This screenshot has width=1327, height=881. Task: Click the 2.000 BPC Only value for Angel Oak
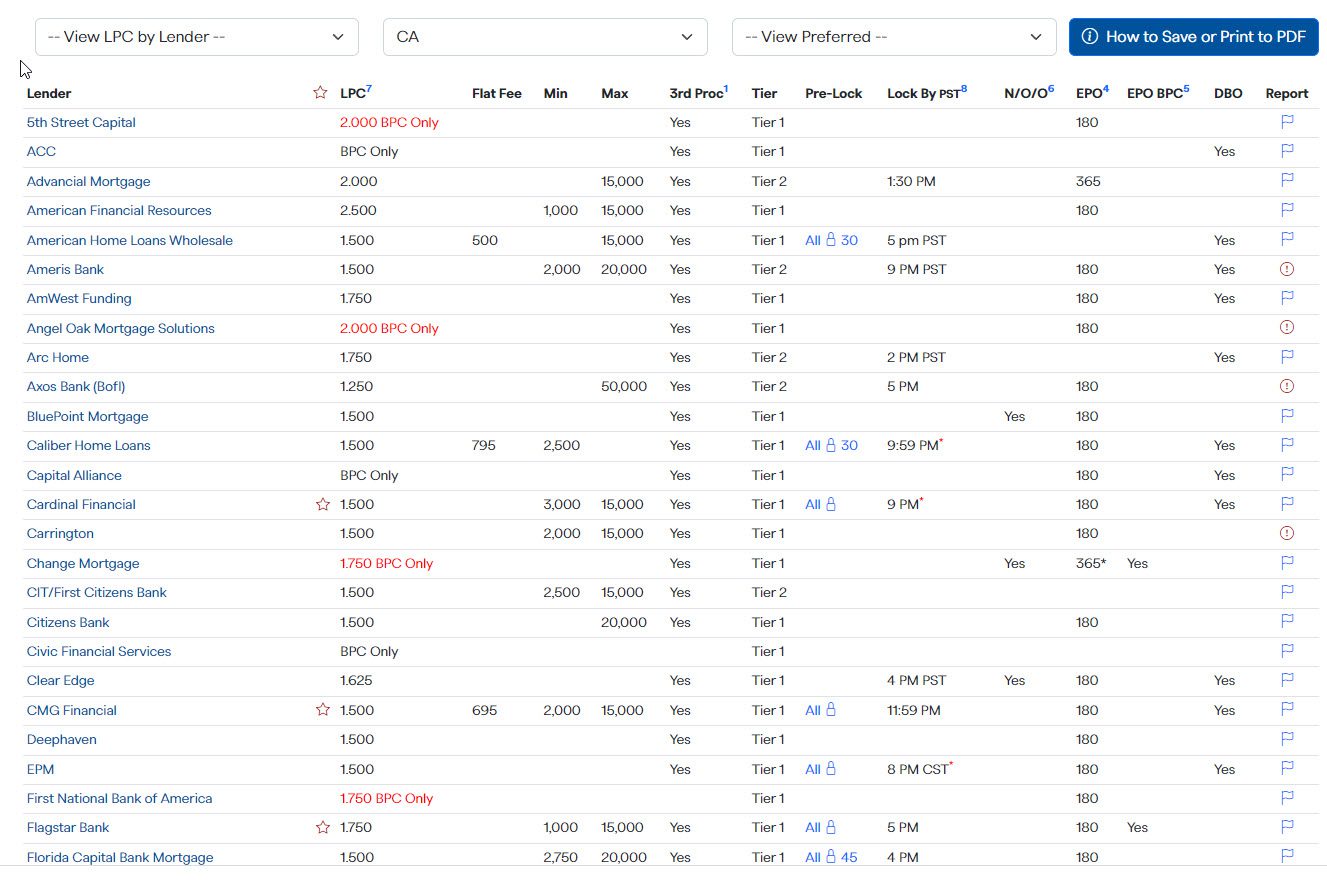tap(389, 328)
